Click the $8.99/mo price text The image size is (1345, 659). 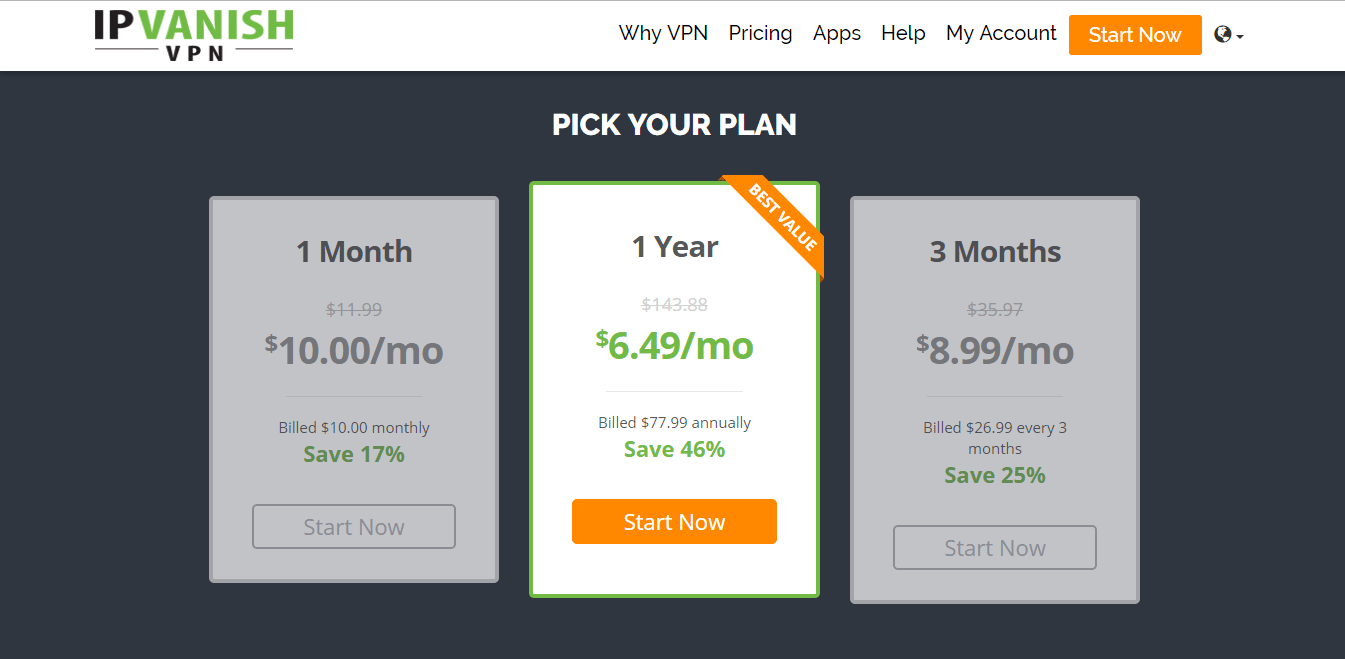(995, 350)
